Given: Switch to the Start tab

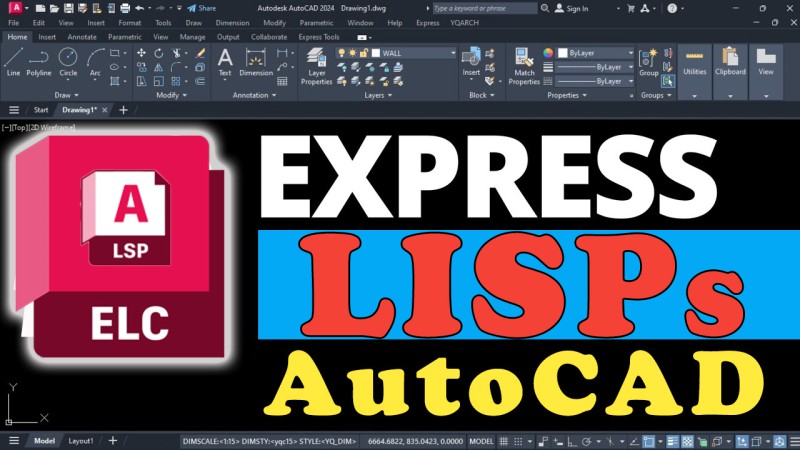Looking at the screenshot, I should (x=41, y=110).
